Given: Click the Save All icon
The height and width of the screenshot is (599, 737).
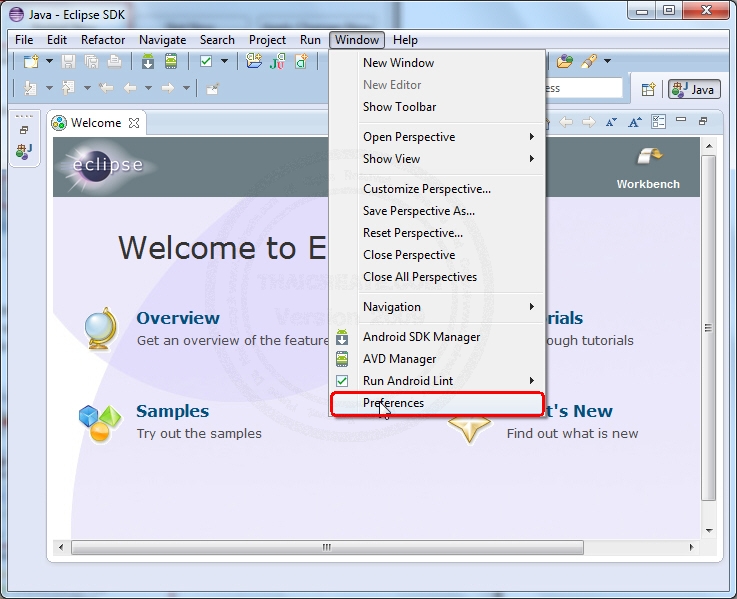Looking at the screenshot, I should [91, 61].
